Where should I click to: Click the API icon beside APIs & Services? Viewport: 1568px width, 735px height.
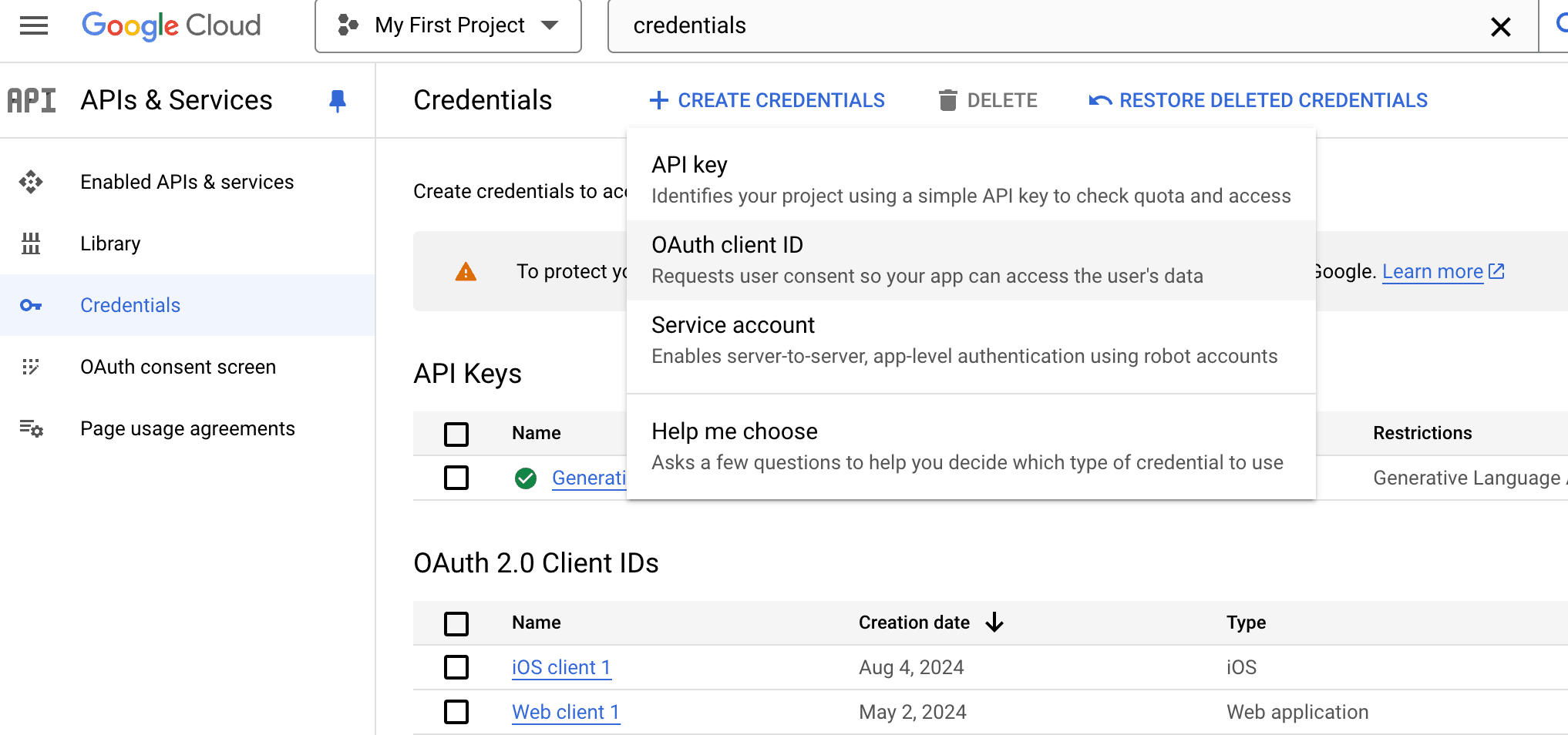click(x=32, y=100)
